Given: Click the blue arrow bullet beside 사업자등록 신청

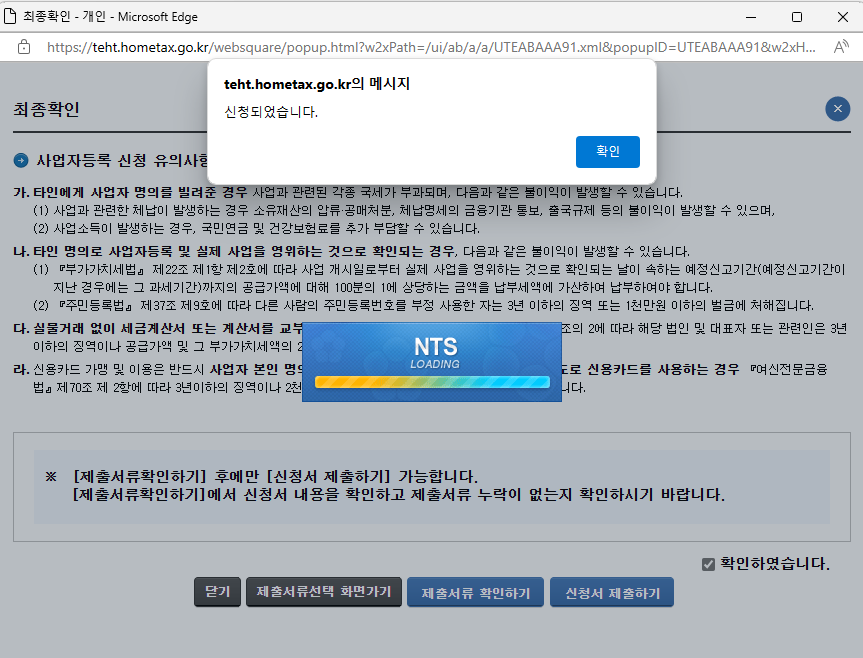Looking at the screenshot, I should pos(21,161).
